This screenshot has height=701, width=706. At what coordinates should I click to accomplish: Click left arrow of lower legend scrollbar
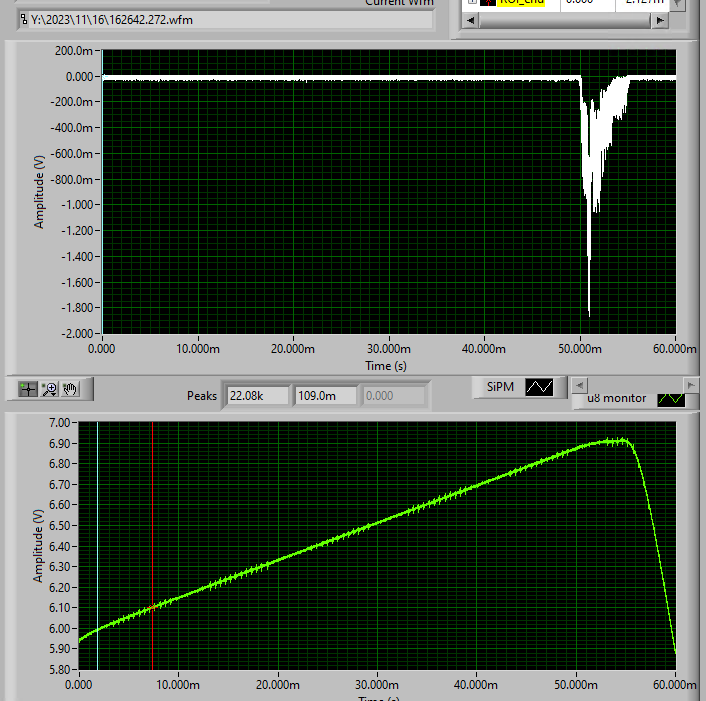579,385
